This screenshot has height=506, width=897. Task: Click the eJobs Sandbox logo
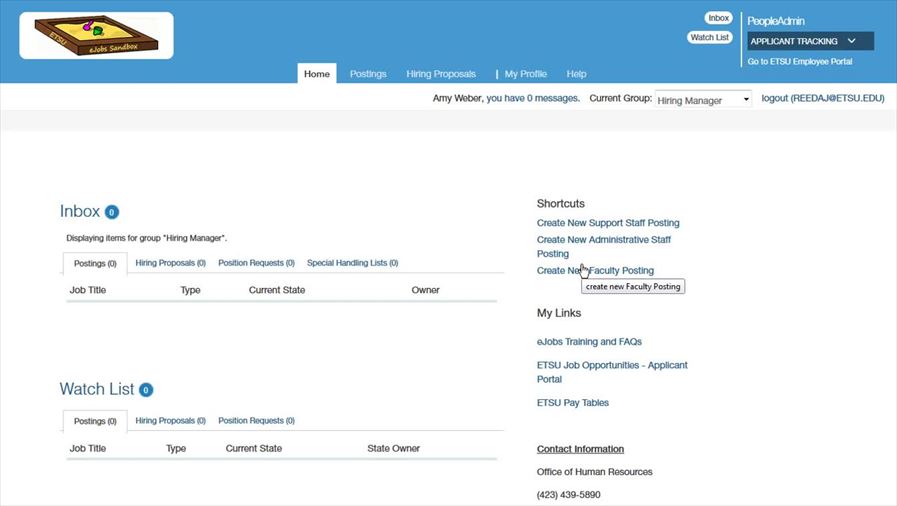96,36
